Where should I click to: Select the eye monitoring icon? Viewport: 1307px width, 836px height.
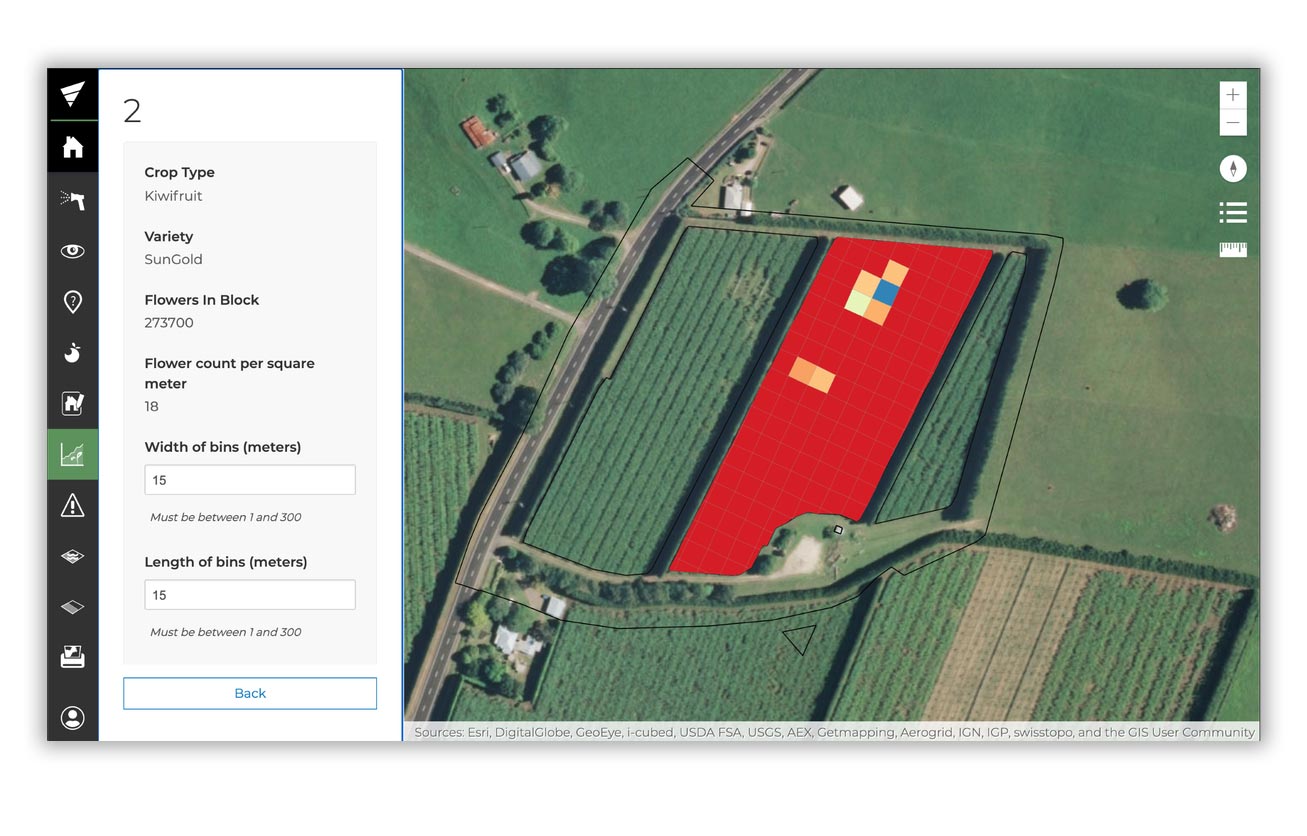(72, 251)
